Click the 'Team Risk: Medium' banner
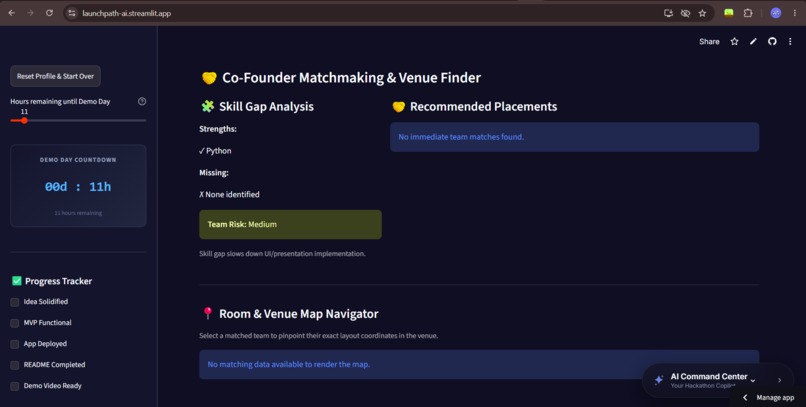 coord(290,224)
